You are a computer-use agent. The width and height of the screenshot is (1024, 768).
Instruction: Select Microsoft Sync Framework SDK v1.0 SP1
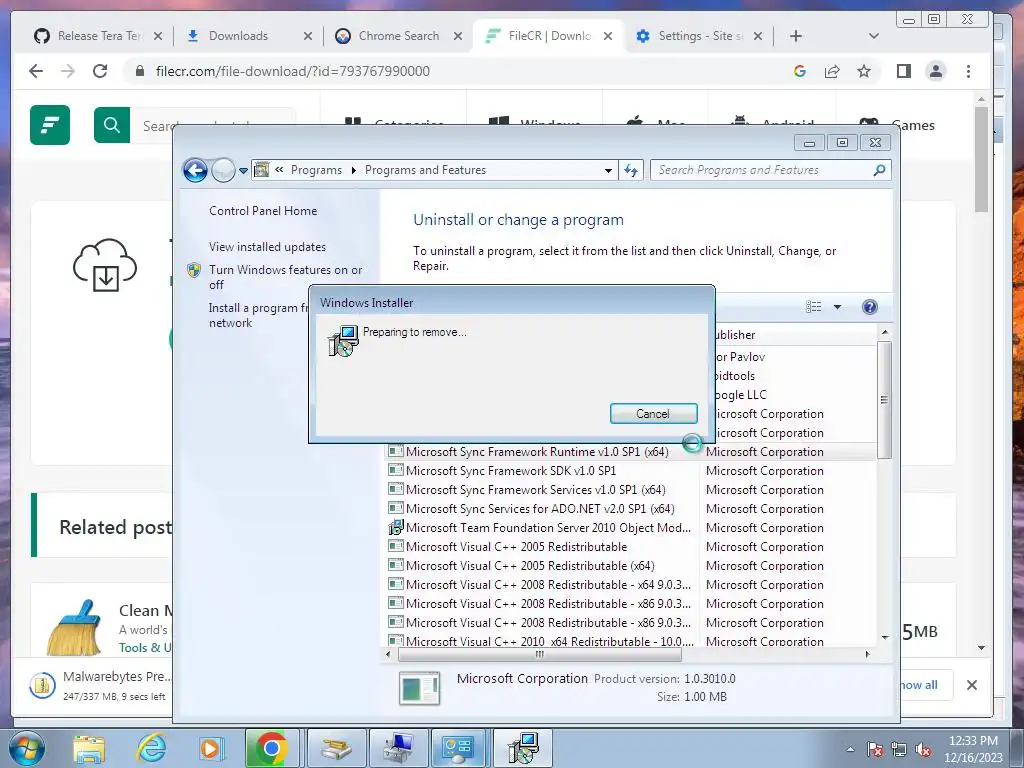pos(511,470)
